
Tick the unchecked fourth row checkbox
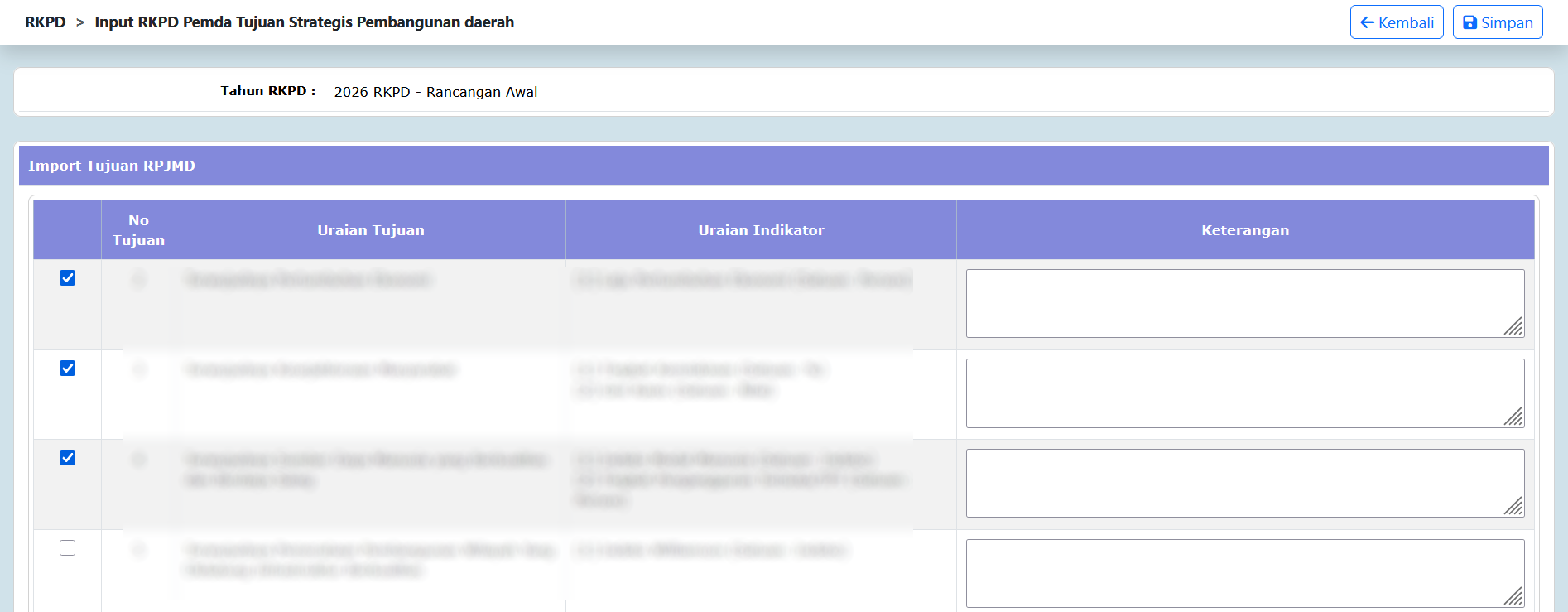tap(68, 548)
